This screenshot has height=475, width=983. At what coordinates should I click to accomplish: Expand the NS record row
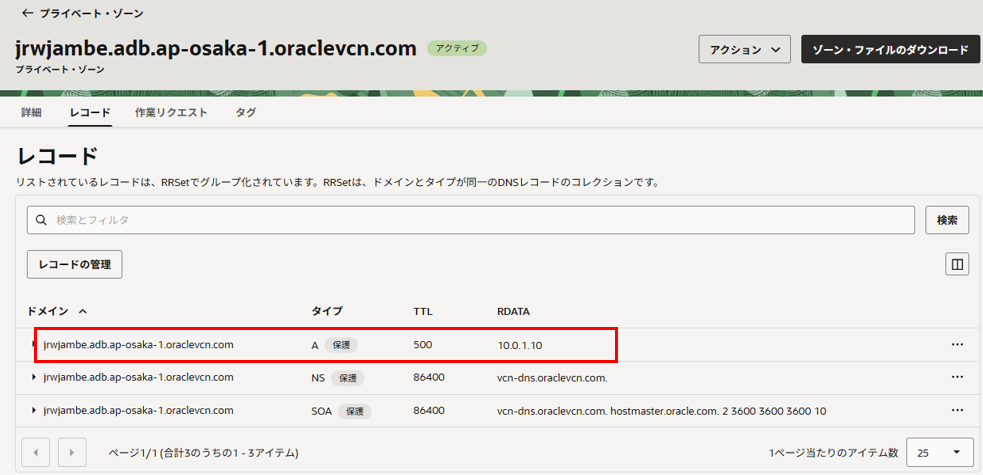(34, 377)
